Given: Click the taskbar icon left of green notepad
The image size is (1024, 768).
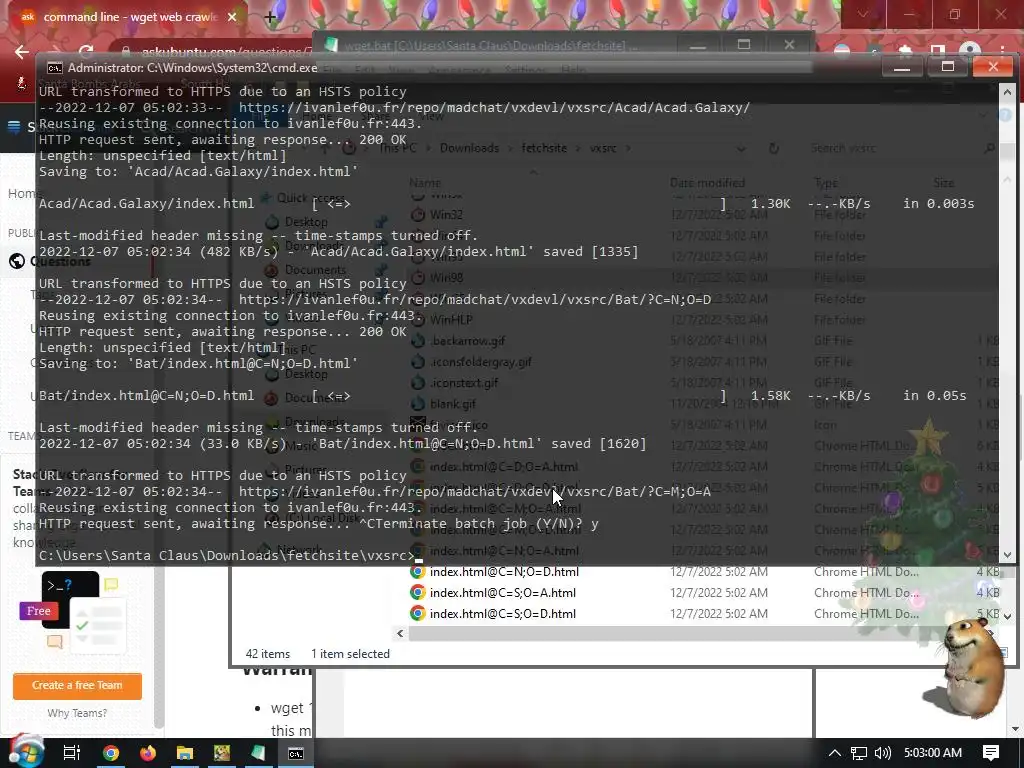Looking at the screenshot, I should [x=222, y=753].
